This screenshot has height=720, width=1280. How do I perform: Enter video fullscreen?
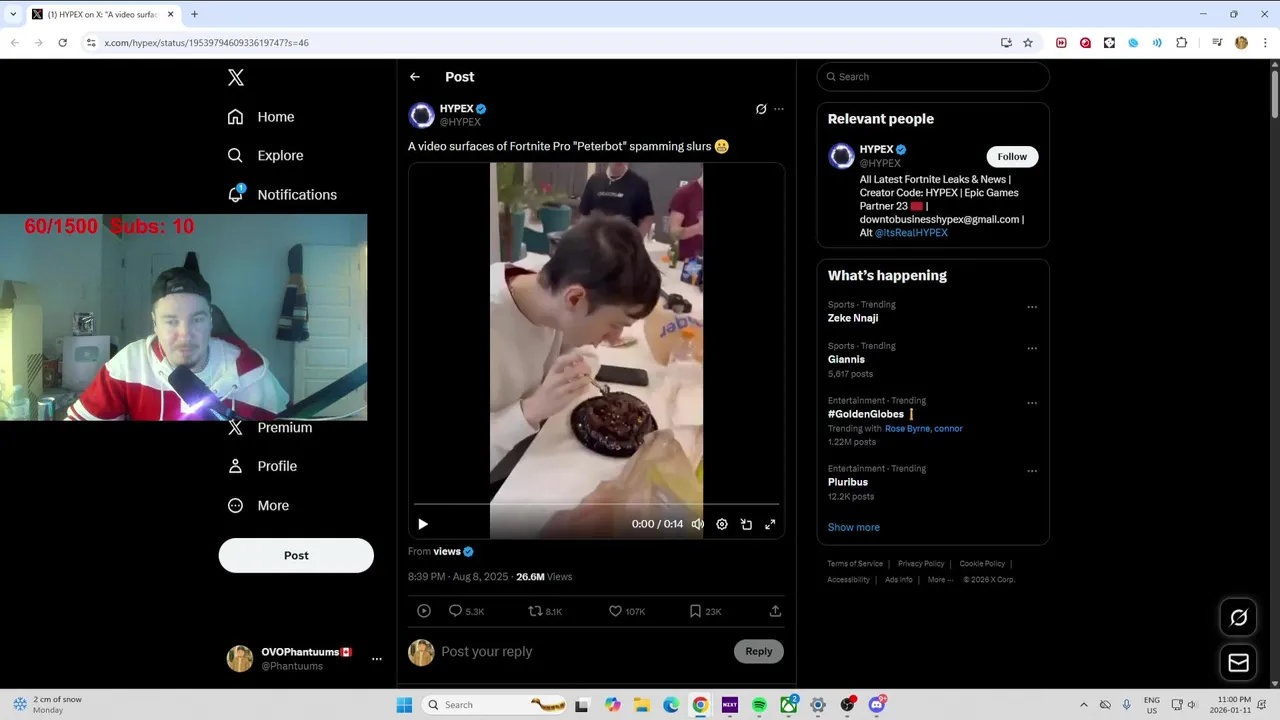(770, 524)
